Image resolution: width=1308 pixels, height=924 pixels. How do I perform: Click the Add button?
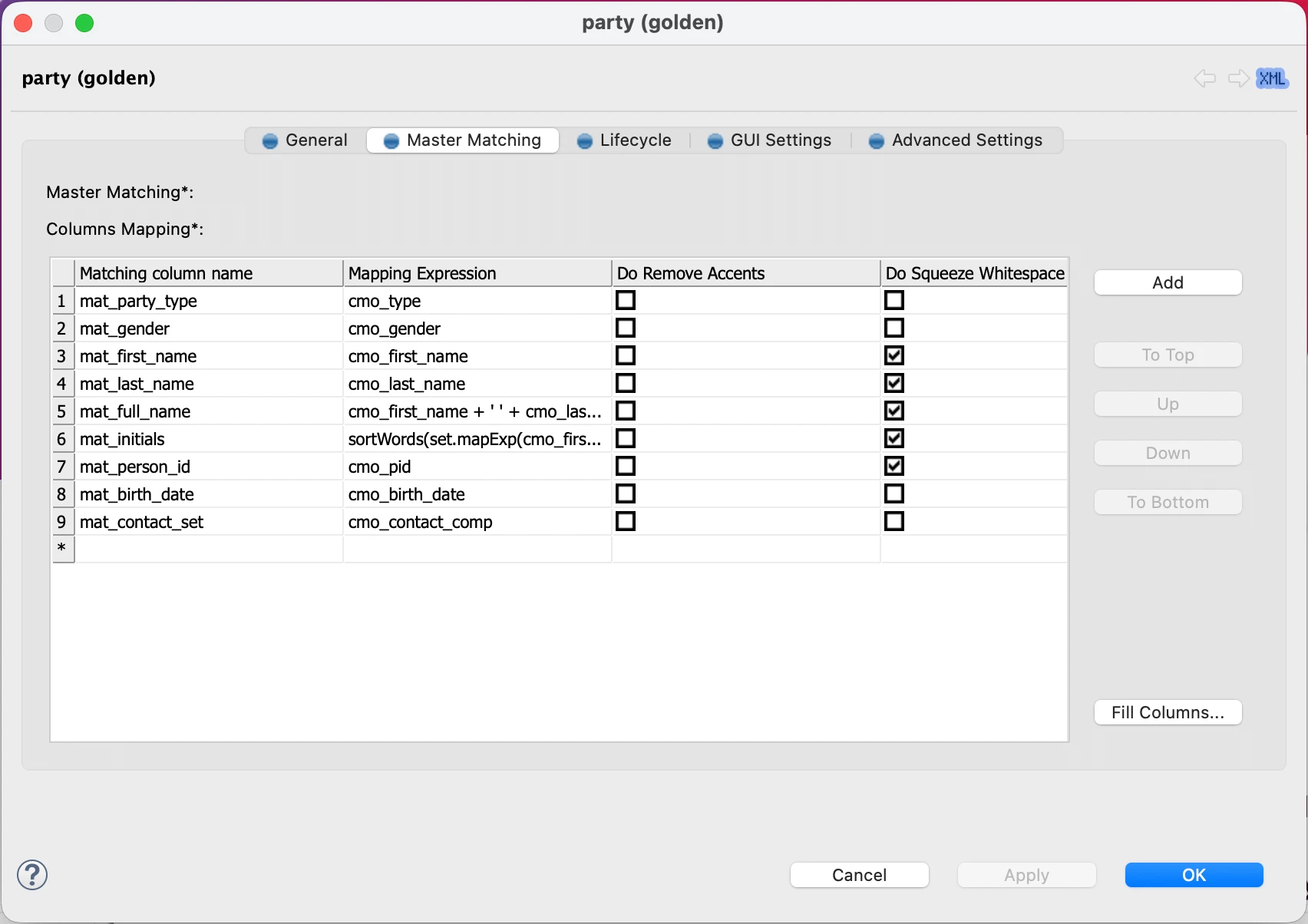pyautogui.click(x=1168, y=282)
